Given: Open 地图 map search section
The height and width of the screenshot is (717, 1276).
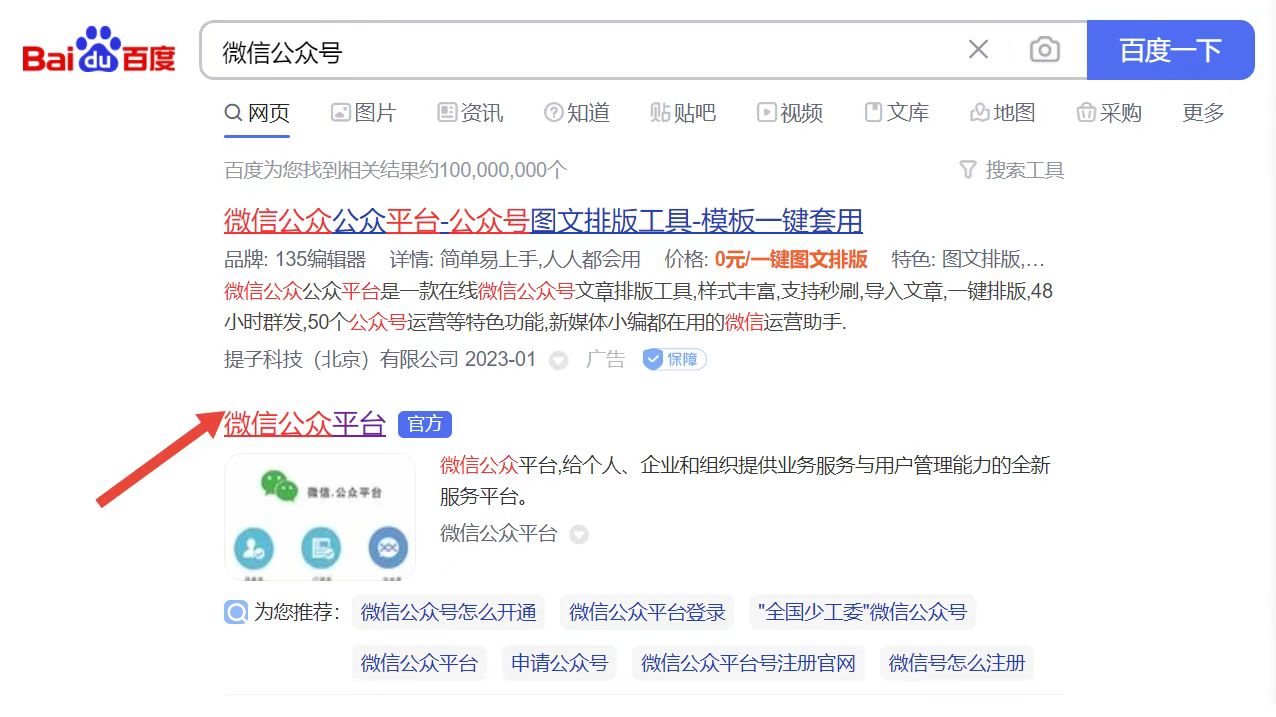Looking at the screenshot, I should point(1005,112).
